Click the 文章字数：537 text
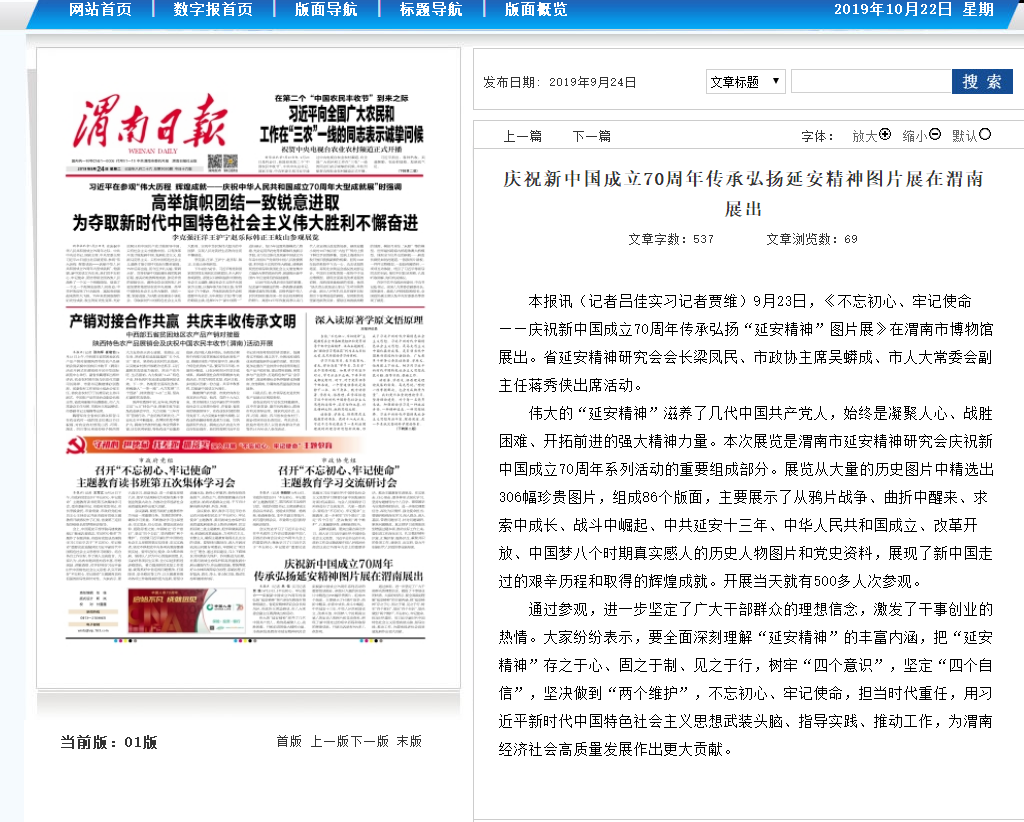Screen dimensions: 1024x822 (671, 239)
